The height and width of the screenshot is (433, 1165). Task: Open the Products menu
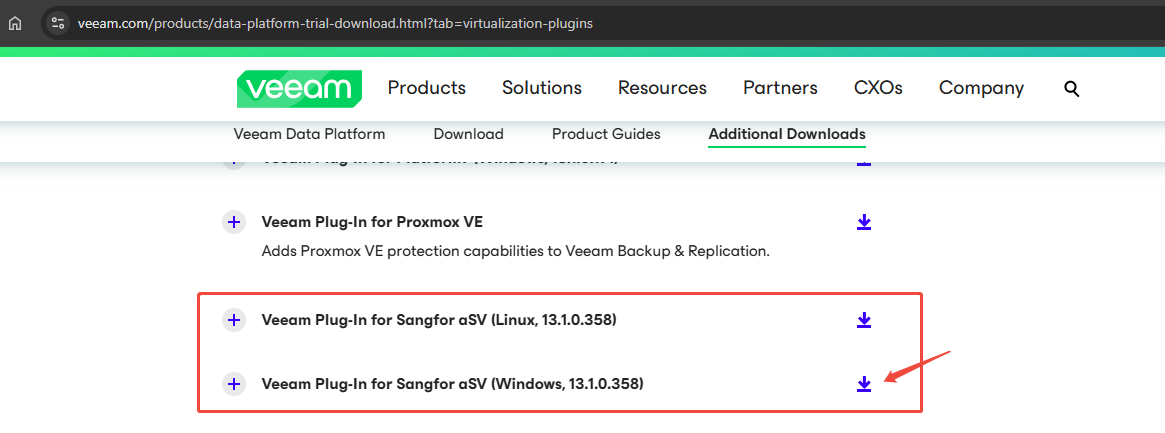426,88
